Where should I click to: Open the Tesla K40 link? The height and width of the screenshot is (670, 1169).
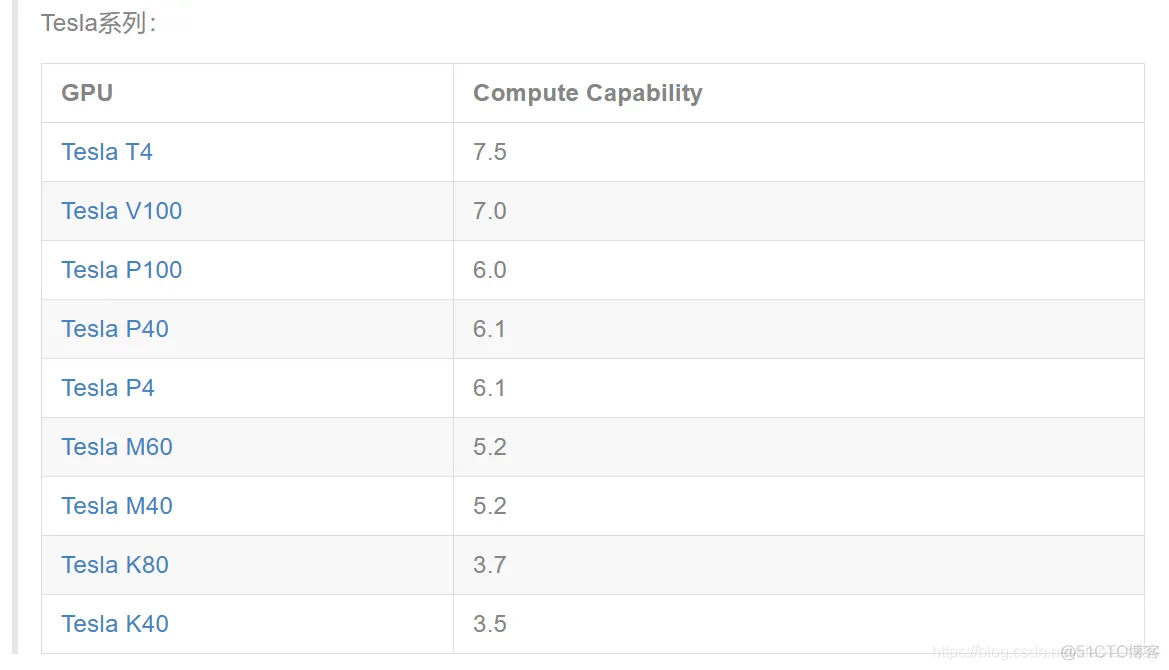[x=115, y=624]
